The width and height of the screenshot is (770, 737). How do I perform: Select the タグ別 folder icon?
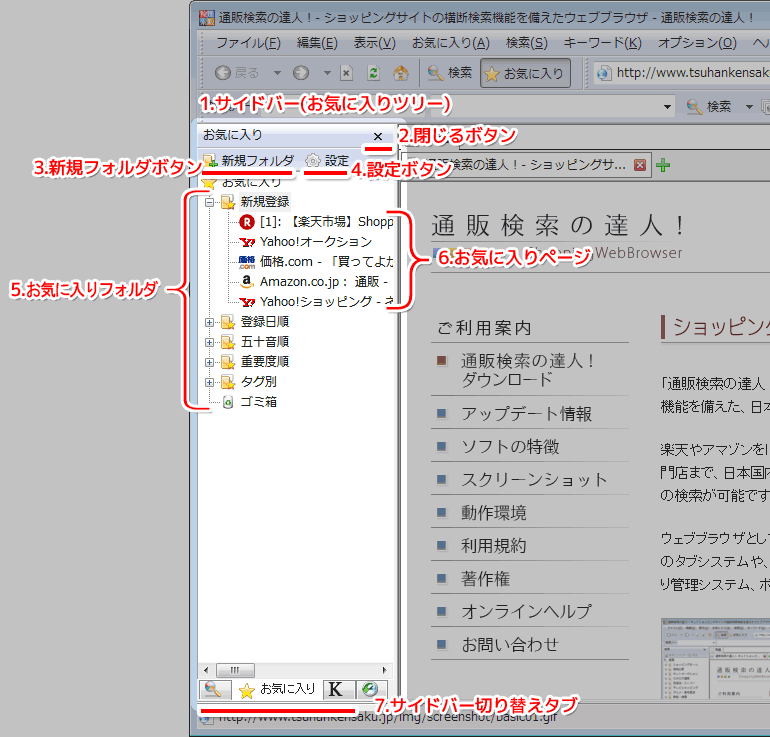228,382
